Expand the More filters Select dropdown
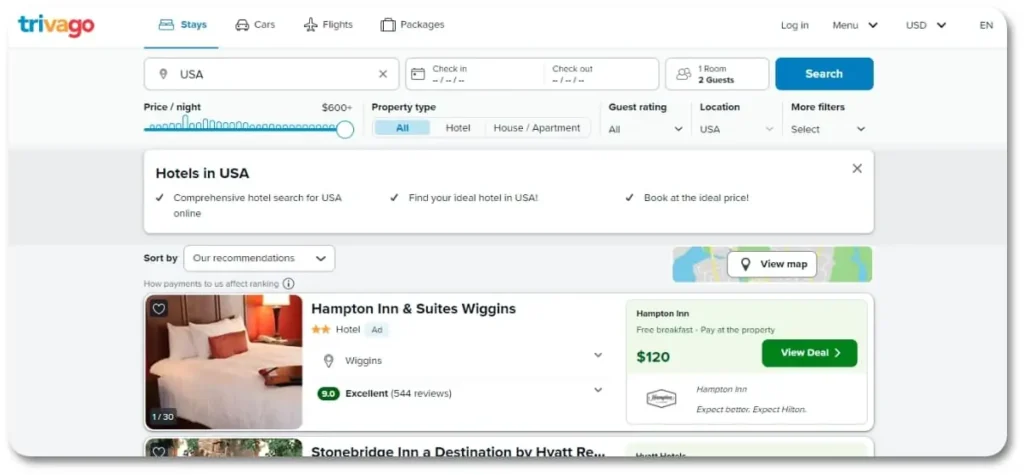Screen dimensions: 1024x475 (828, 129)
